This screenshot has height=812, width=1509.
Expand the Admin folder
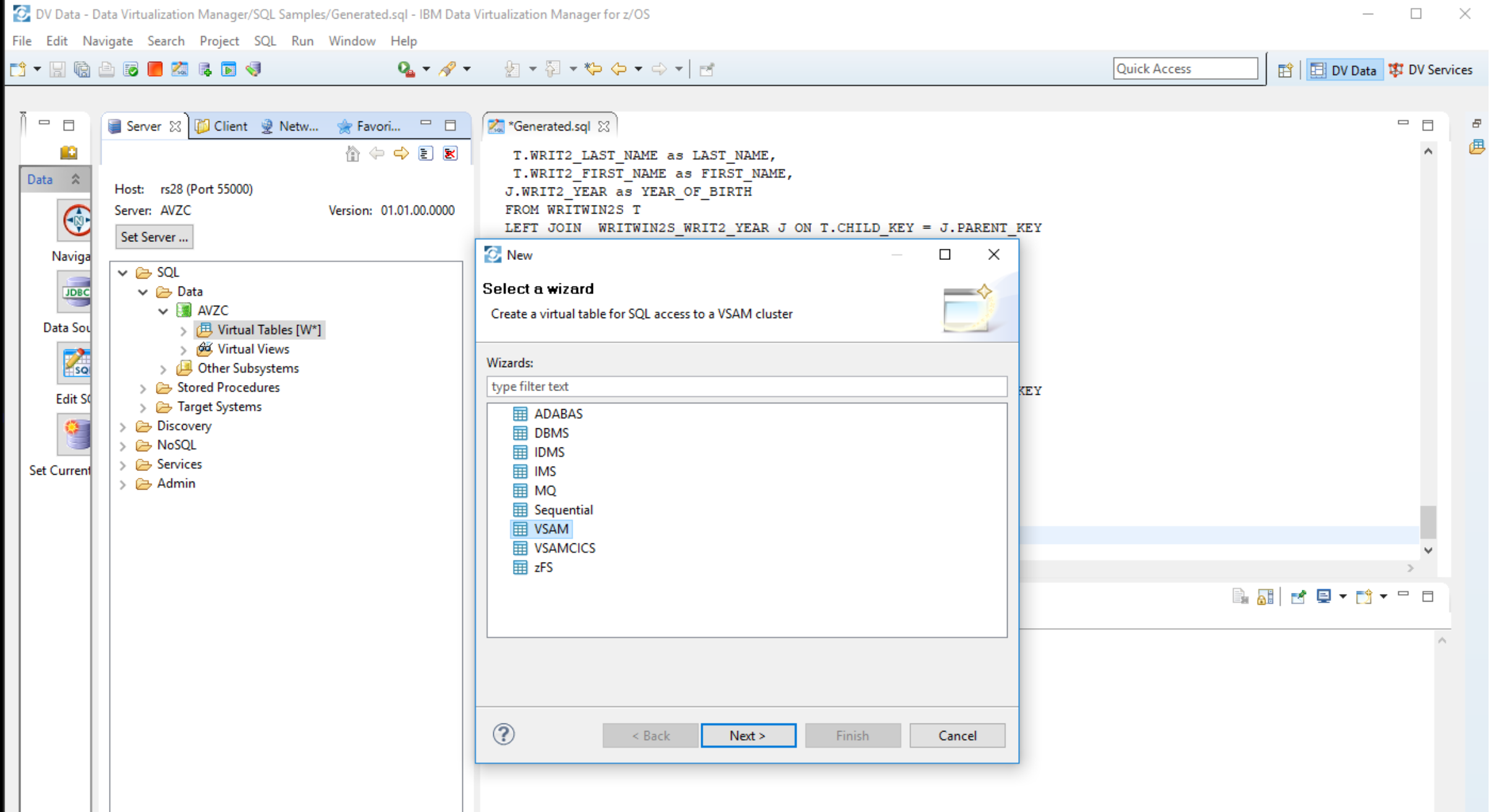pyautogui.click(x=123, y=484)
